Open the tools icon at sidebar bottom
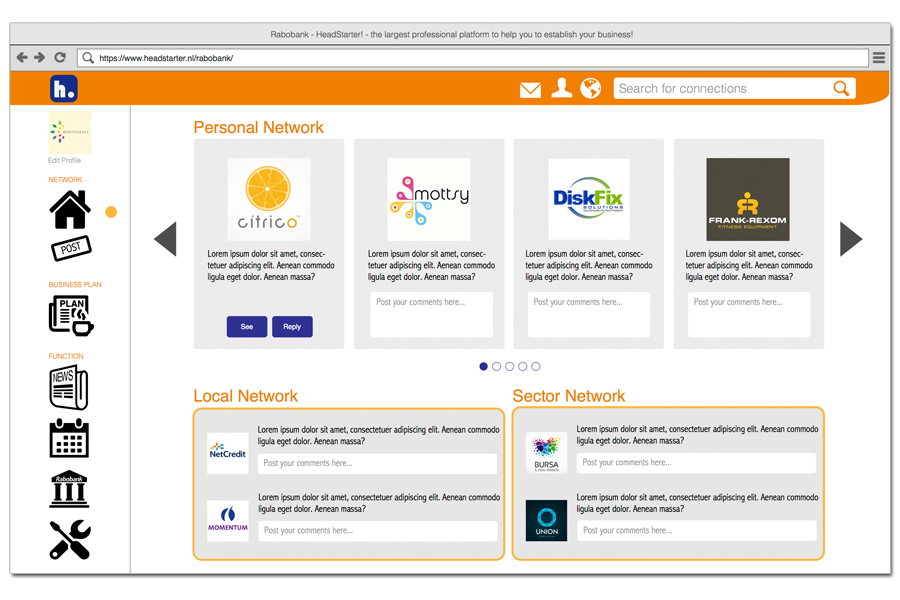This screenshot has height=600, width=900. pyautogui.click(x=68, y=538)
